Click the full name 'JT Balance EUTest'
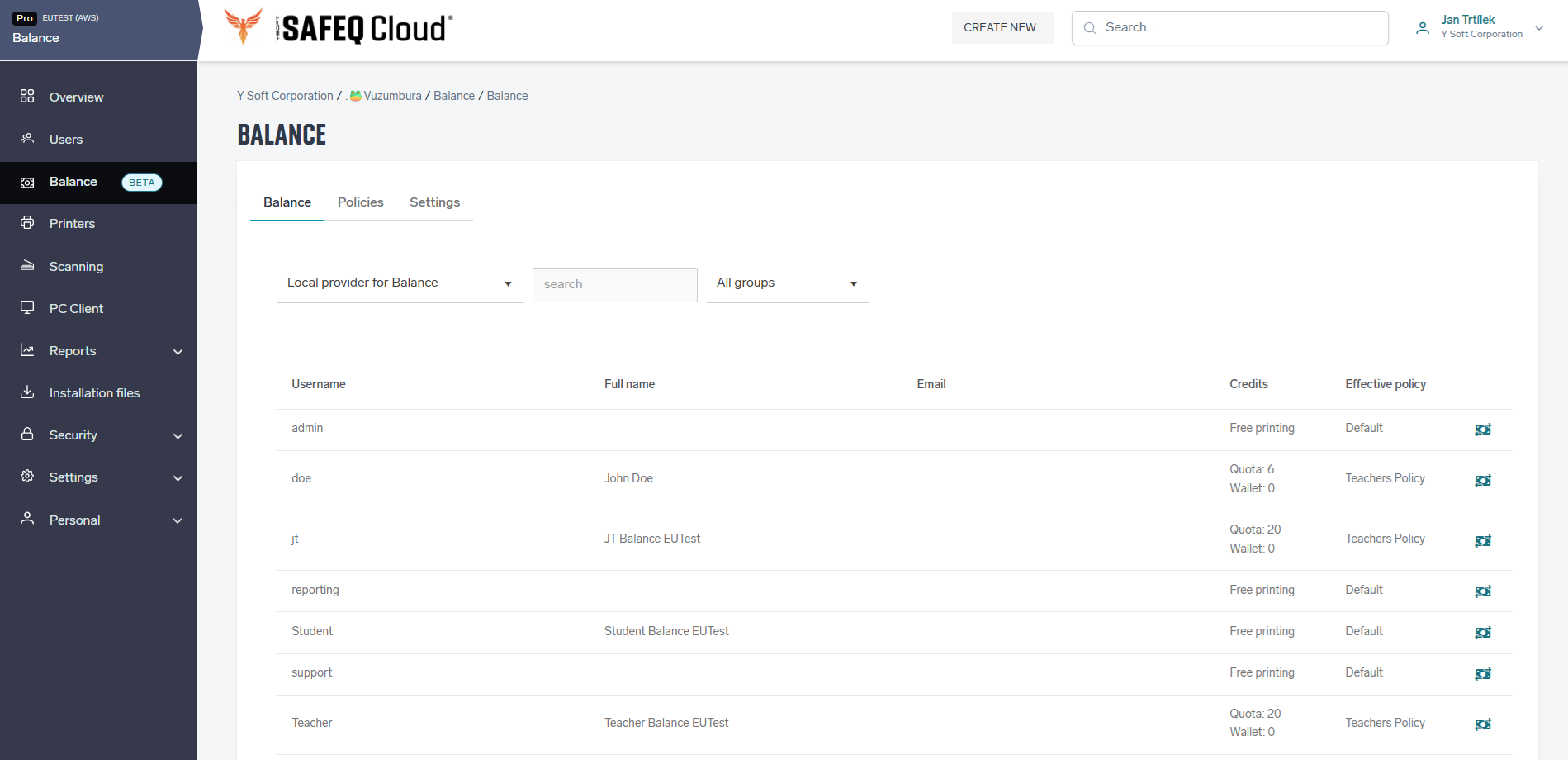 pos(652,539)
